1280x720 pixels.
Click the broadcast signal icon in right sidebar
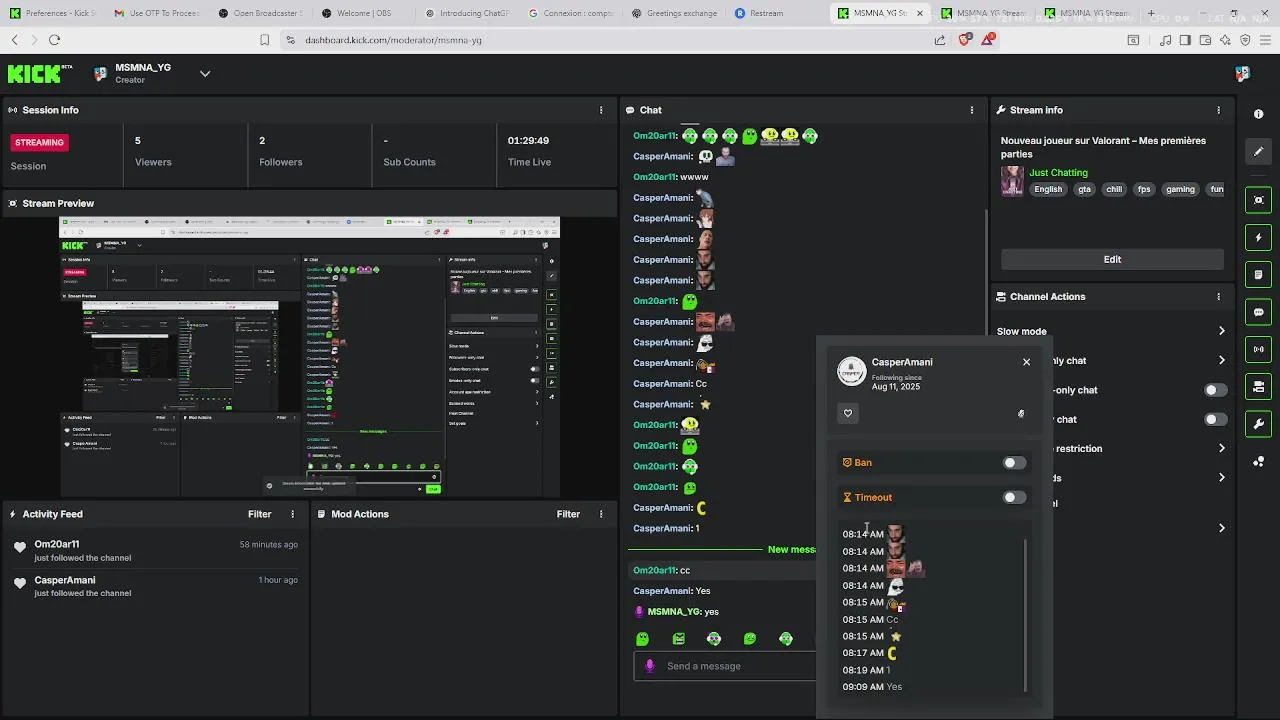pos(1259,349)
